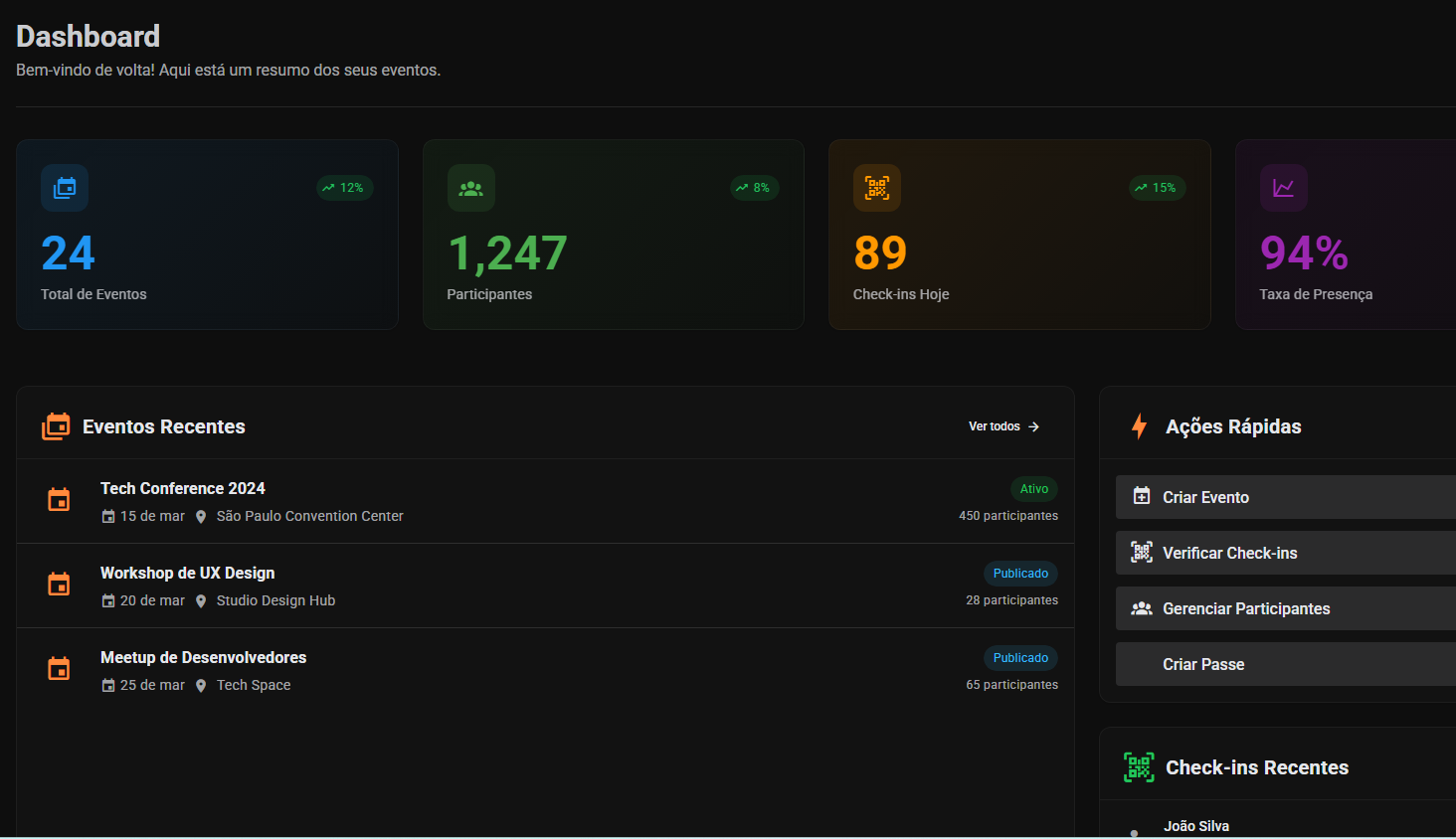Image resolution: width=1456 pixels, height=839 pixels.
Task: Click the people icon in Participantes card
Action: click(x=470, y=188)
